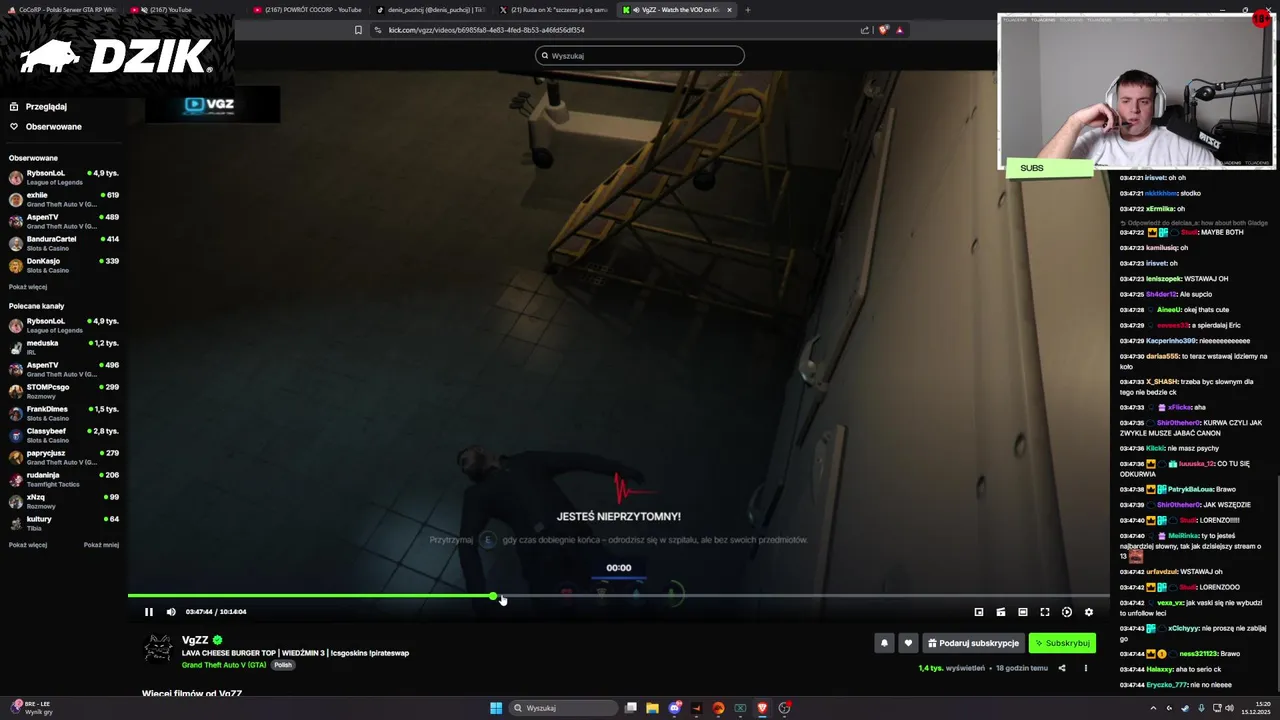Open VgZZ channel name link
The image size is (1280, 720).
(195, 640)
